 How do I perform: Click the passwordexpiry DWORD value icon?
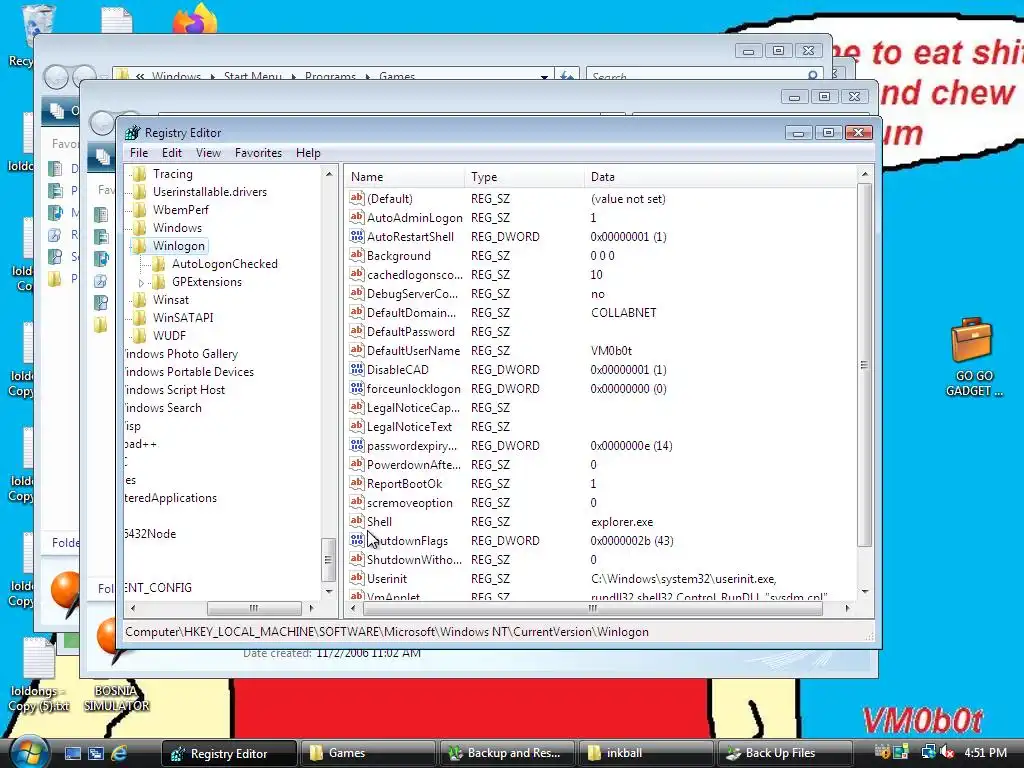[357, 445]
